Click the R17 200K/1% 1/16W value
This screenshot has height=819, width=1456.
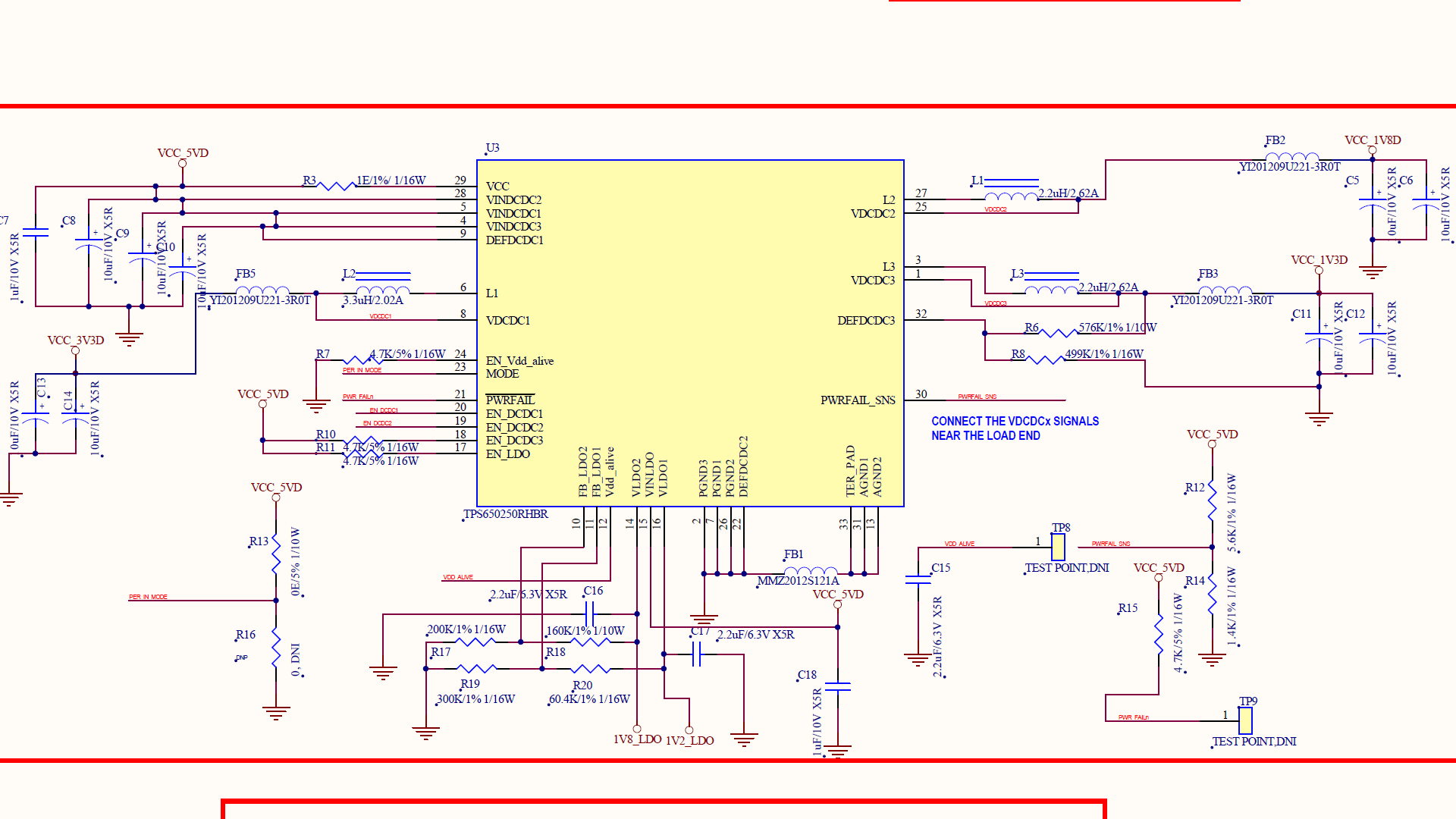[x=466, y=629]
